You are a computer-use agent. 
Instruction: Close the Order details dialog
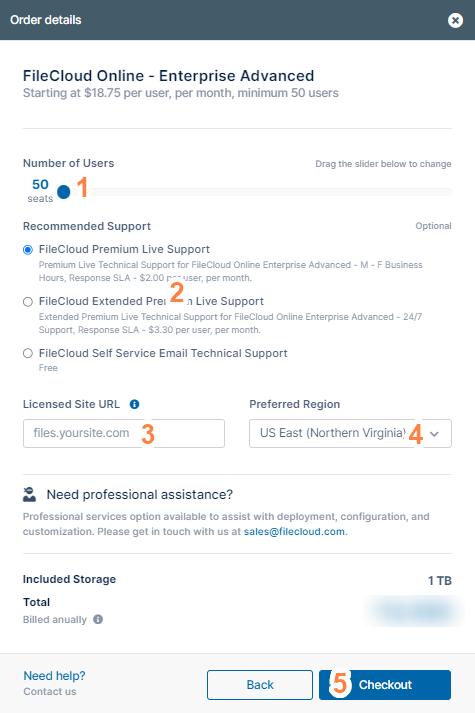tap(455, 20)
